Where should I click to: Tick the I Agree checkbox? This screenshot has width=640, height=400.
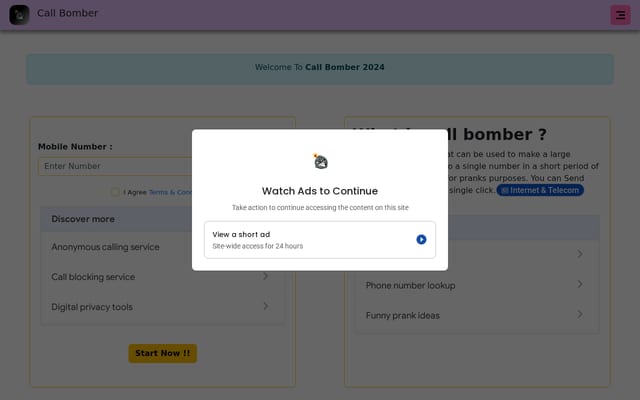click(115, 192)
